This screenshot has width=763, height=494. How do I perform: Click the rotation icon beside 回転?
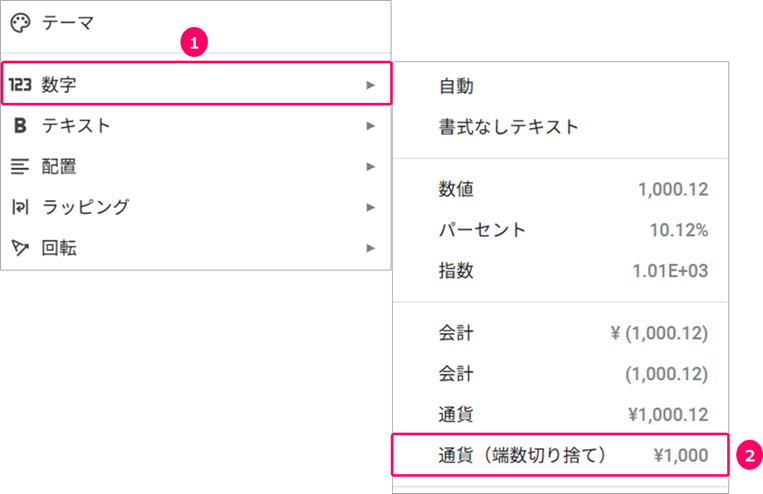(x=20, y=248)
